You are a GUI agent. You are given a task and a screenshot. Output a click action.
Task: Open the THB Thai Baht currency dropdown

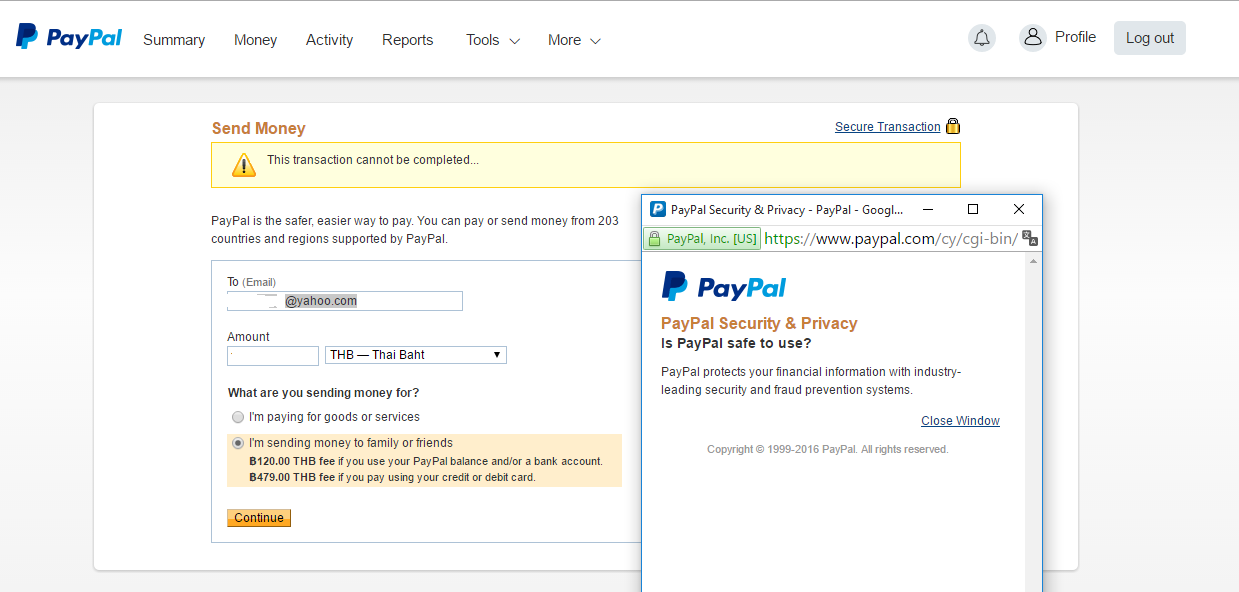tap(416, 355)
